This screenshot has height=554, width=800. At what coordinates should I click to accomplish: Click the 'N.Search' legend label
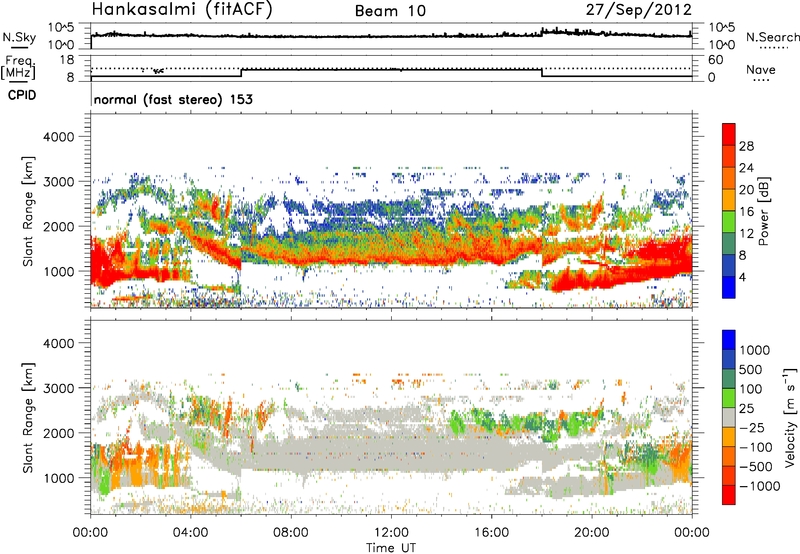point(773,37)
